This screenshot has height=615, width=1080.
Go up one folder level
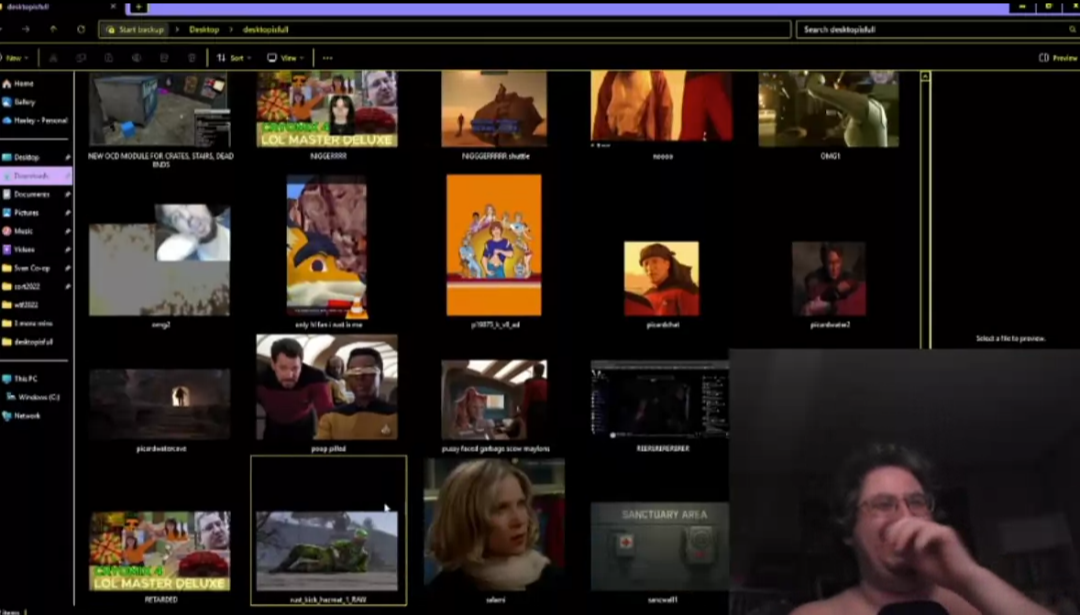pos(53,30)
